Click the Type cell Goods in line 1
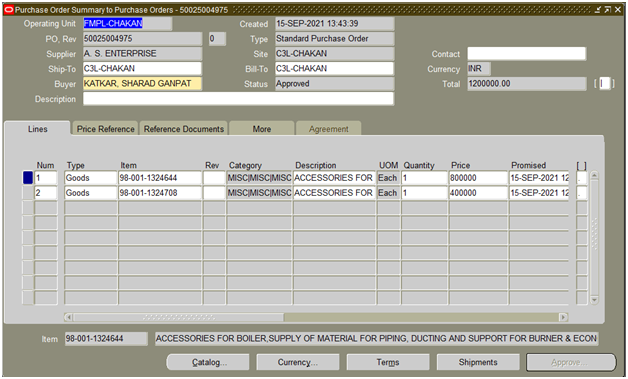This screenshot has width=628, height=379. point(91,178)
